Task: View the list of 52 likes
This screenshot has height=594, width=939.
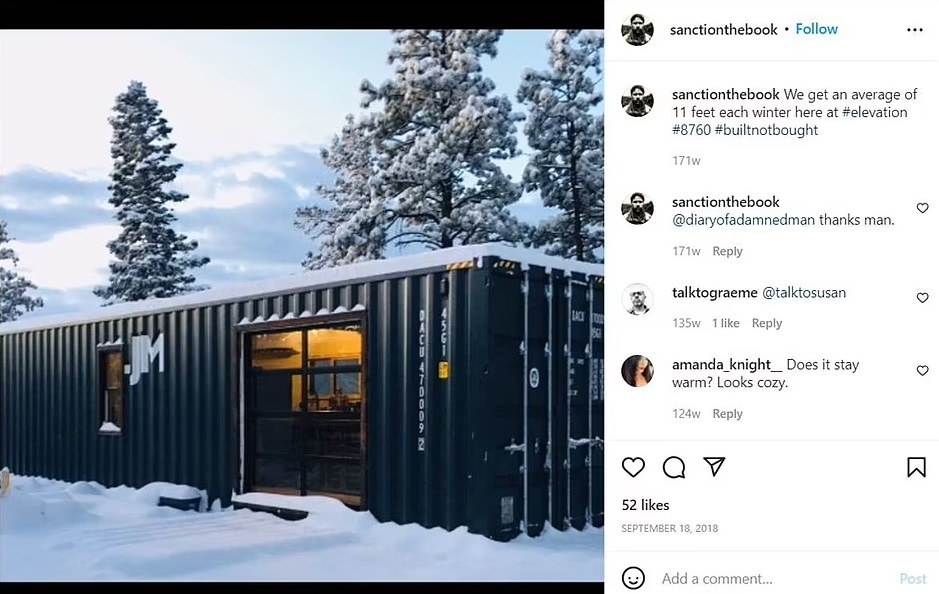Action: tap(645, 505)
